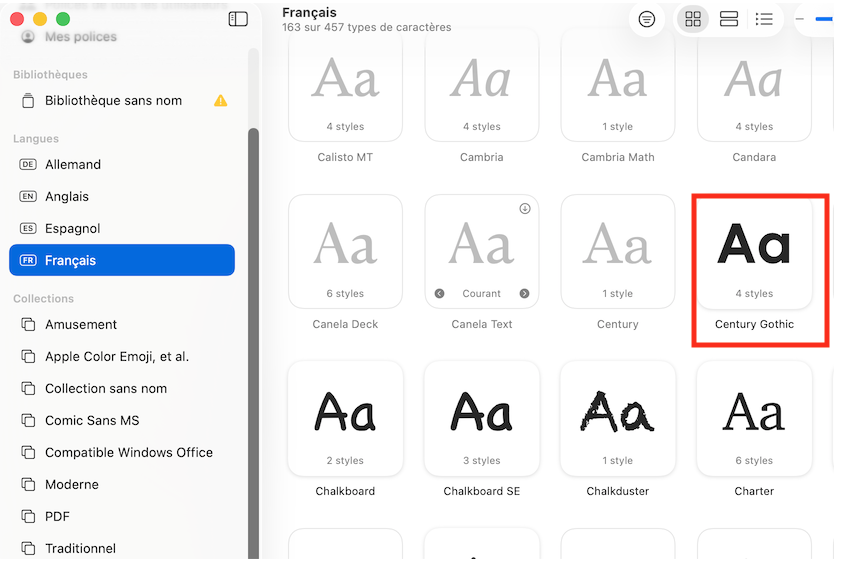Screen dimensions: 854x568
Task: Click the Moderne collection icon
Action: (x=28, y=485)
